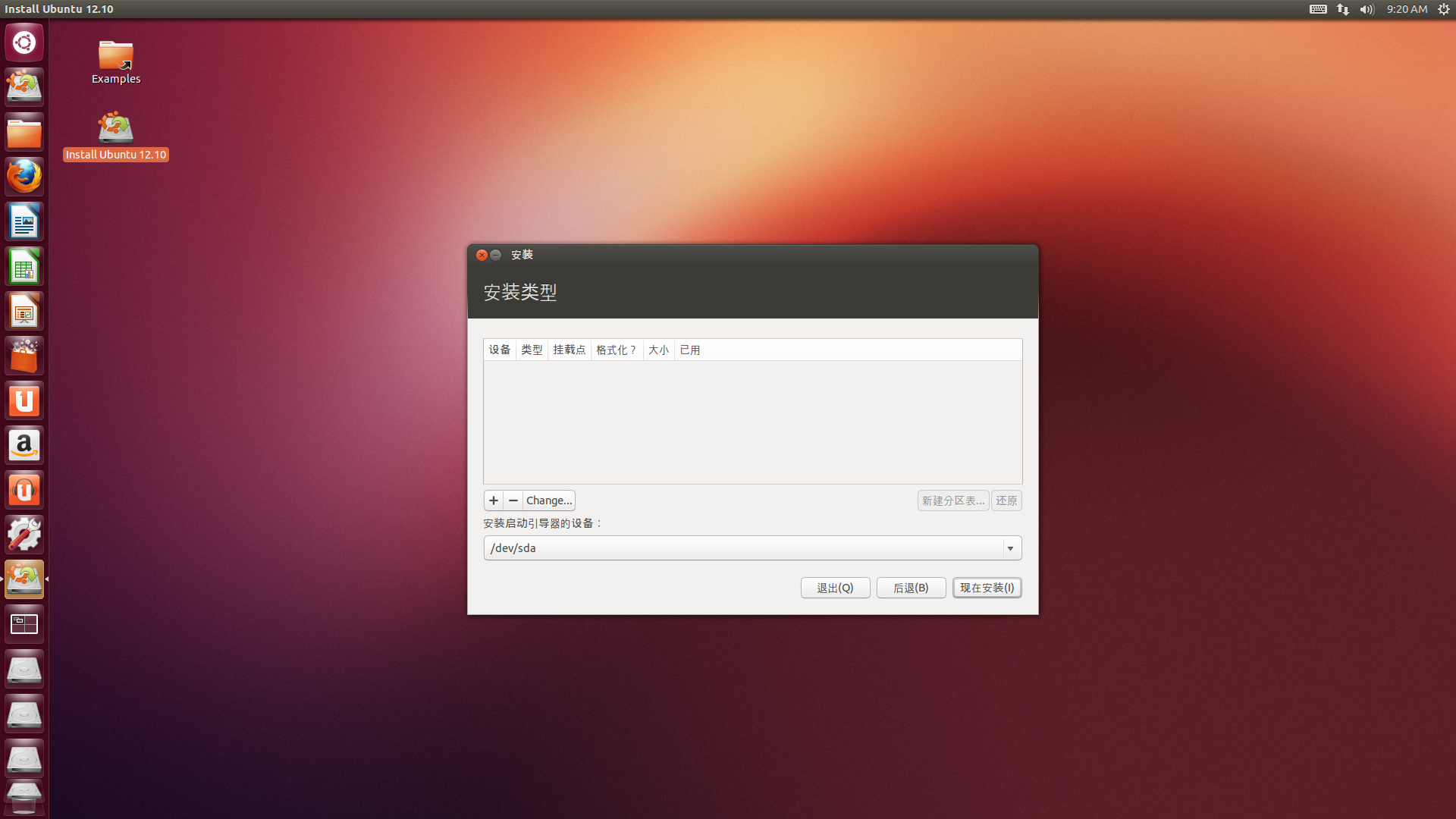The width and height of the screenshot is (1456, 819).
Task: Open Ubuntu One Music store icon
Action: [x=24, y=490]
